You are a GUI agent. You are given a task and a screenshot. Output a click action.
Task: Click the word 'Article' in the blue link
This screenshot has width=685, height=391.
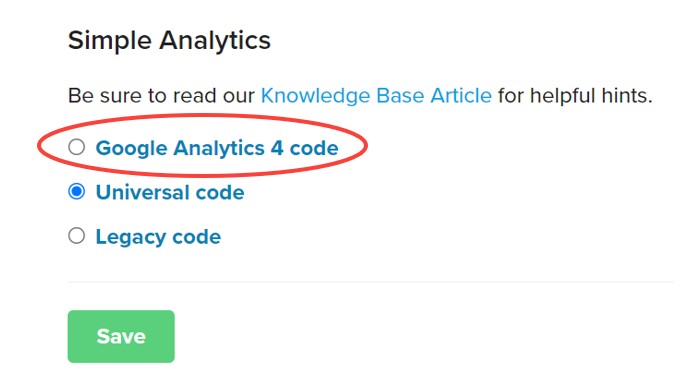point(461,96)
